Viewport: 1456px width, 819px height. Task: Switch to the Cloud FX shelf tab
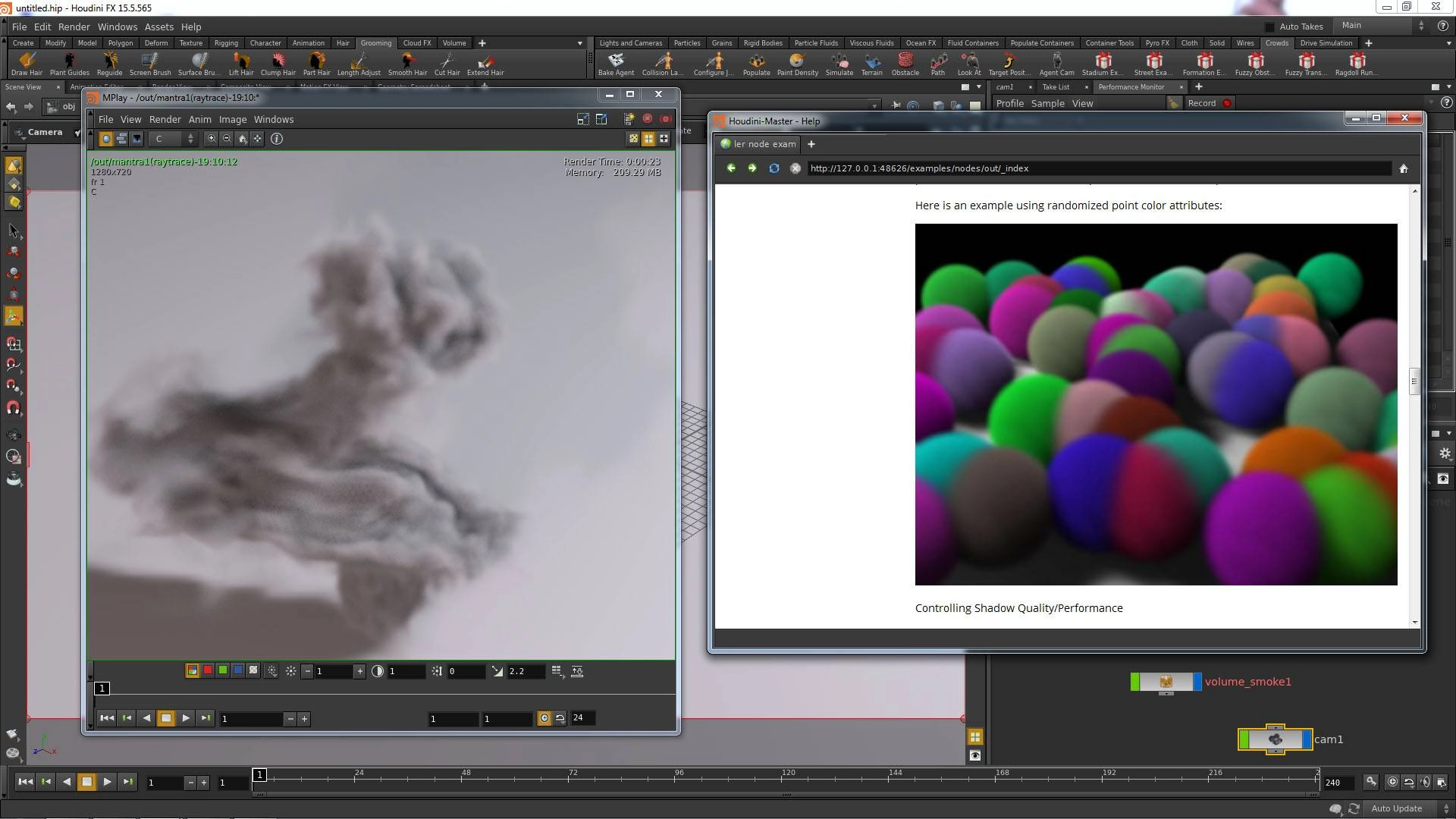(417, 43)
